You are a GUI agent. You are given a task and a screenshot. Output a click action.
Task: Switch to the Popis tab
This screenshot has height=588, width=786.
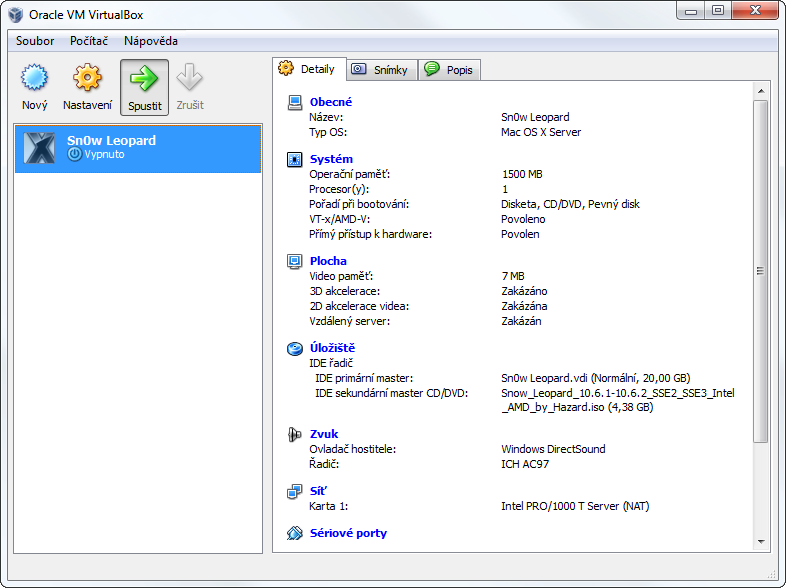pyautogui.click(x=449, y=70)
